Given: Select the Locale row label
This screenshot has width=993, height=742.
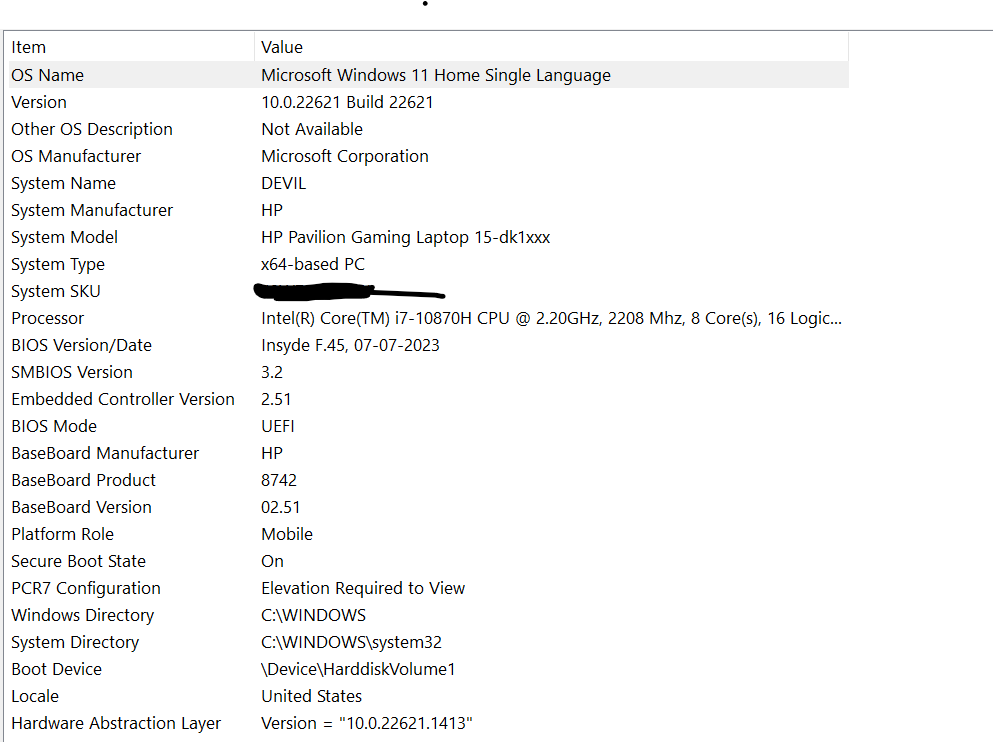Looking at the screenshot, I should pyautogui.click(x=35, y=696).
